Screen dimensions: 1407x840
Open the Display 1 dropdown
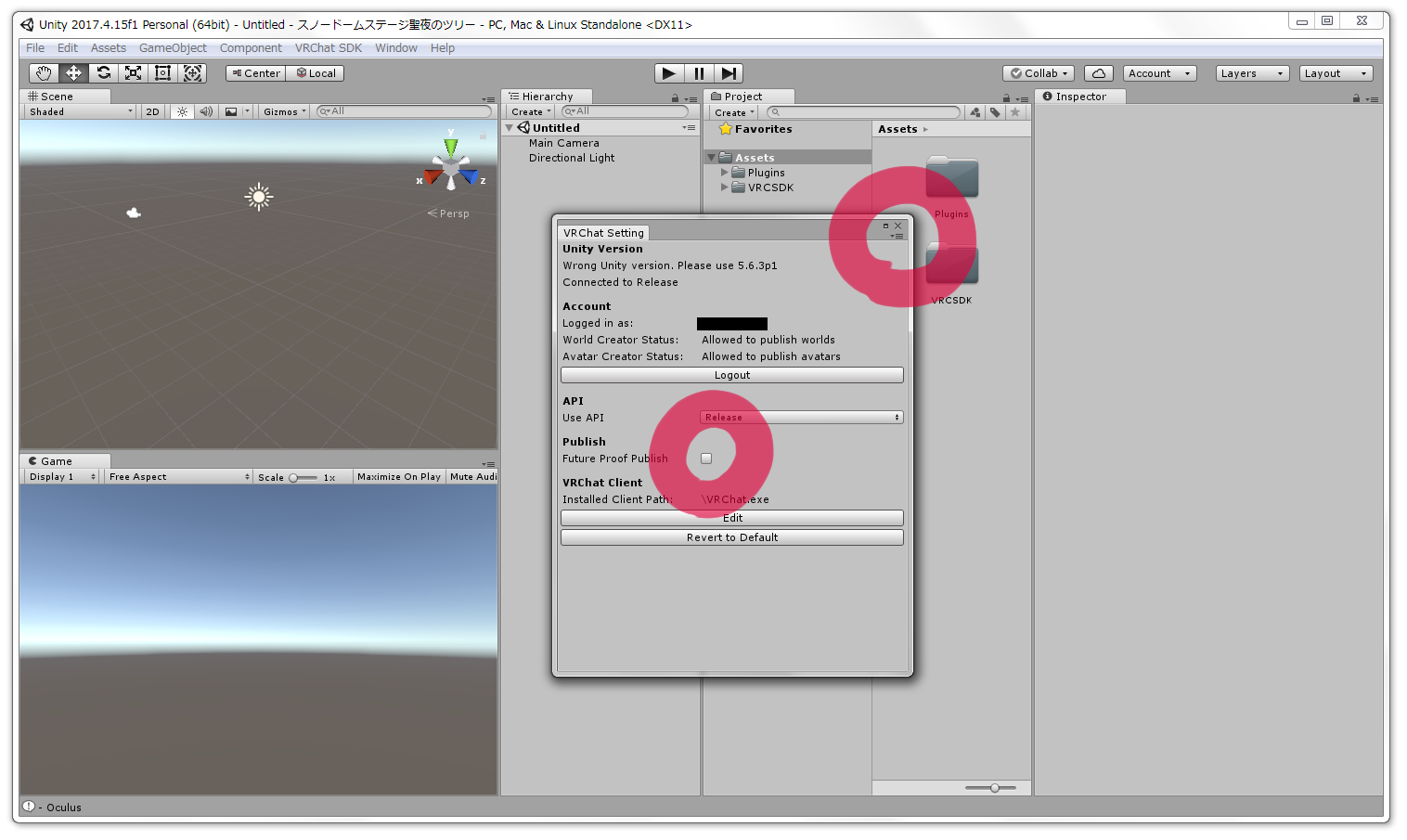click(61, 477)
